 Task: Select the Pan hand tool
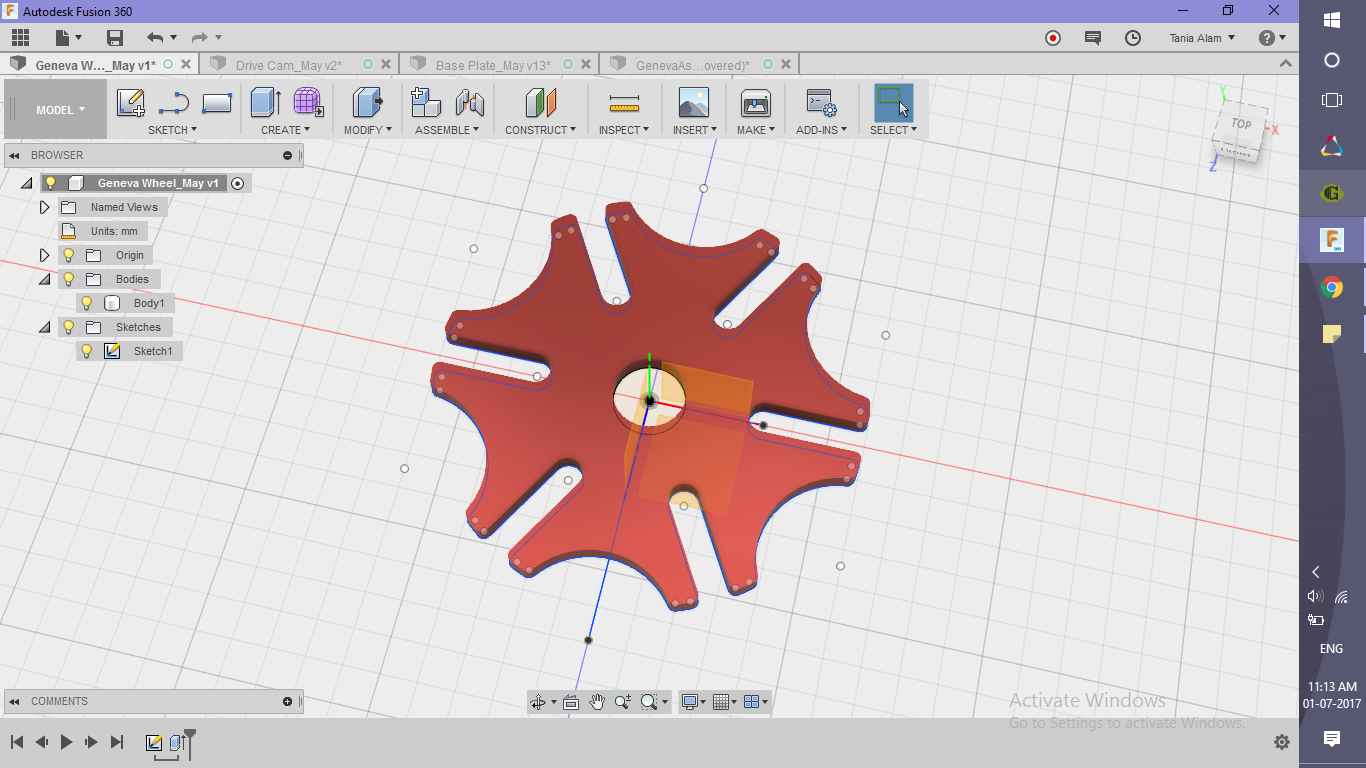pos(597,702)
